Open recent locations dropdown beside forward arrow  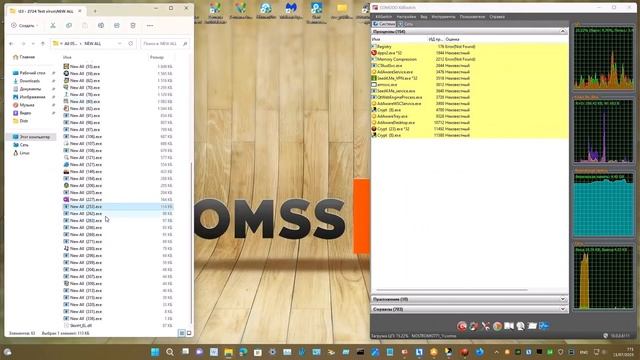[x=33, y=43]
